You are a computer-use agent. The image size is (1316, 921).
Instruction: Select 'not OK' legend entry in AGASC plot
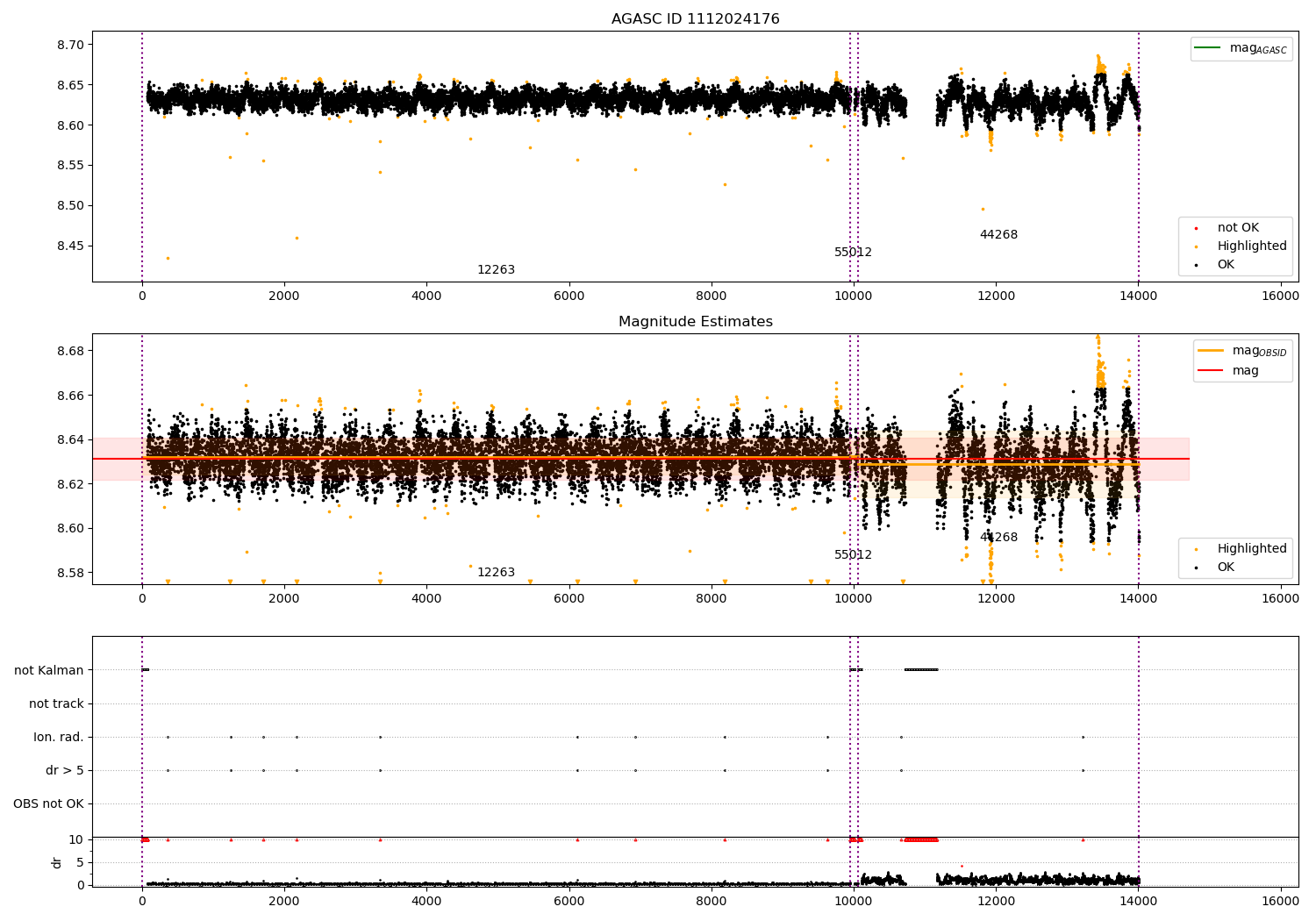click(1238, 228)
